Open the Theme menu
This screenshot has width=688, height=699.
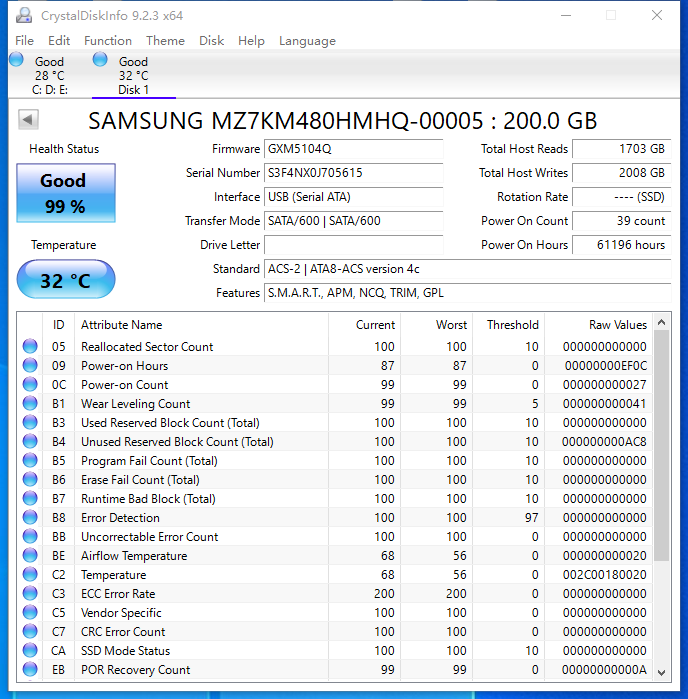coord(165,41)
